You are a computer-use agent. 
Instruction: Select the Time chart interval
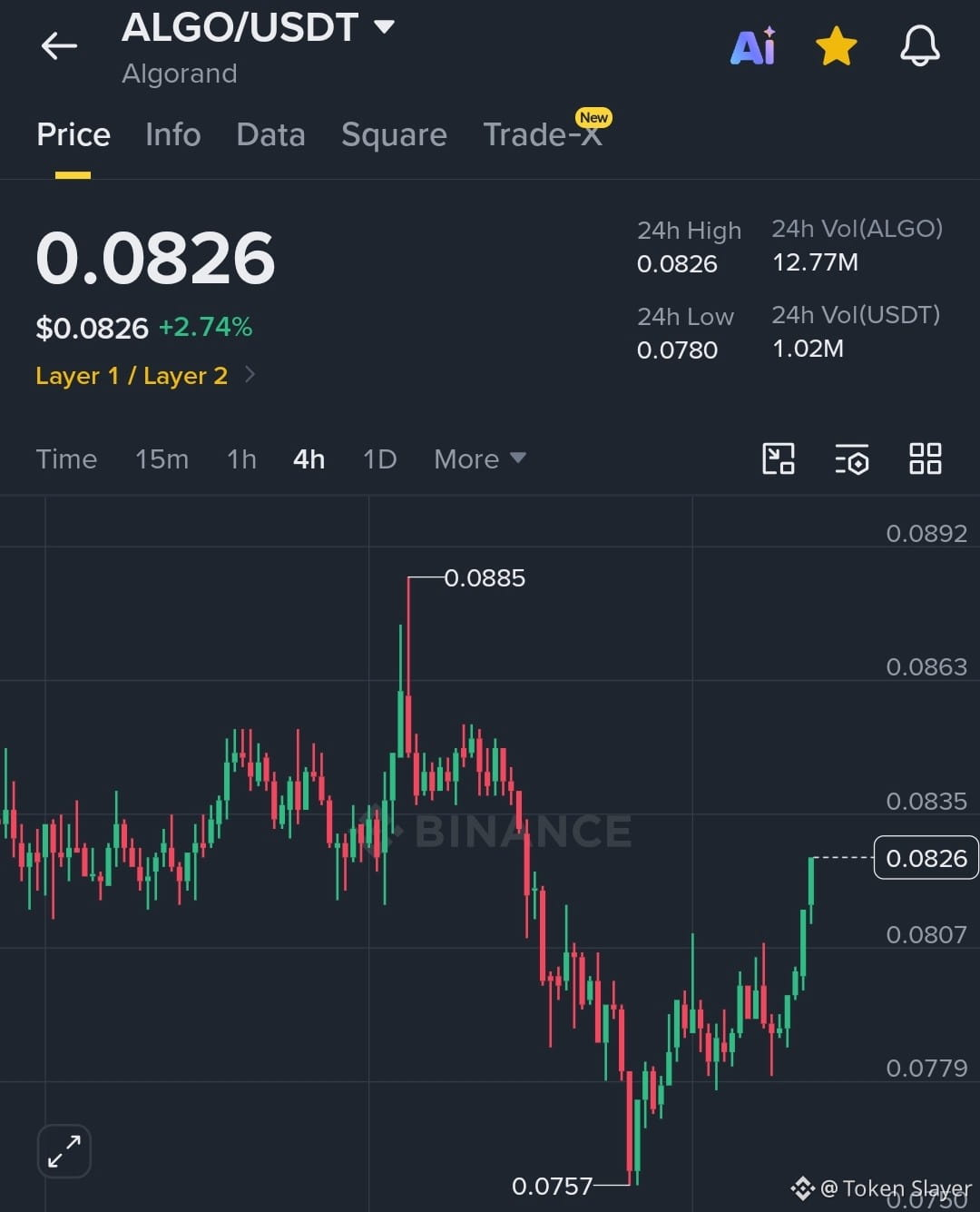(66, 459)
